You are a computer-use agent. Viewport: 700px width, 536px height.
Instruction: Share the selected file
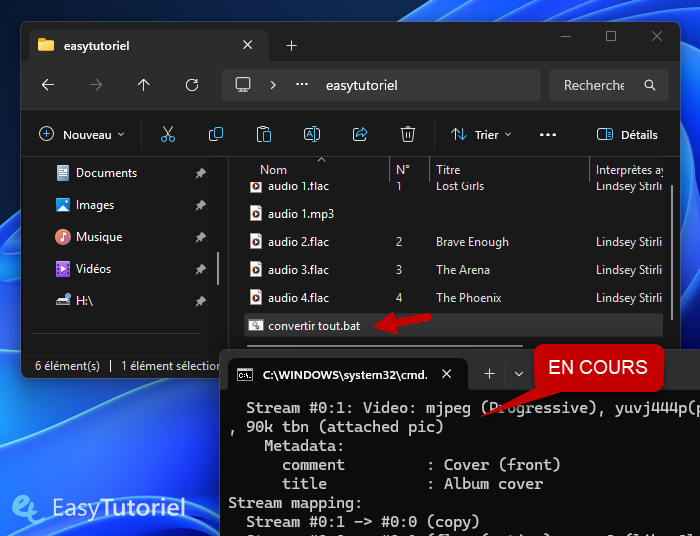point(360,134)
